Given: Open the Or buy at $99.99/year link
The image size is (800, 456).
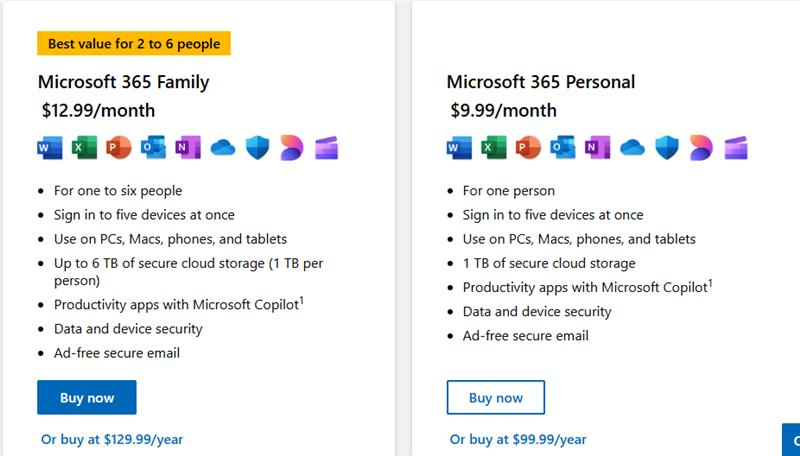Looking at the screenshot, I should (518, 439).
